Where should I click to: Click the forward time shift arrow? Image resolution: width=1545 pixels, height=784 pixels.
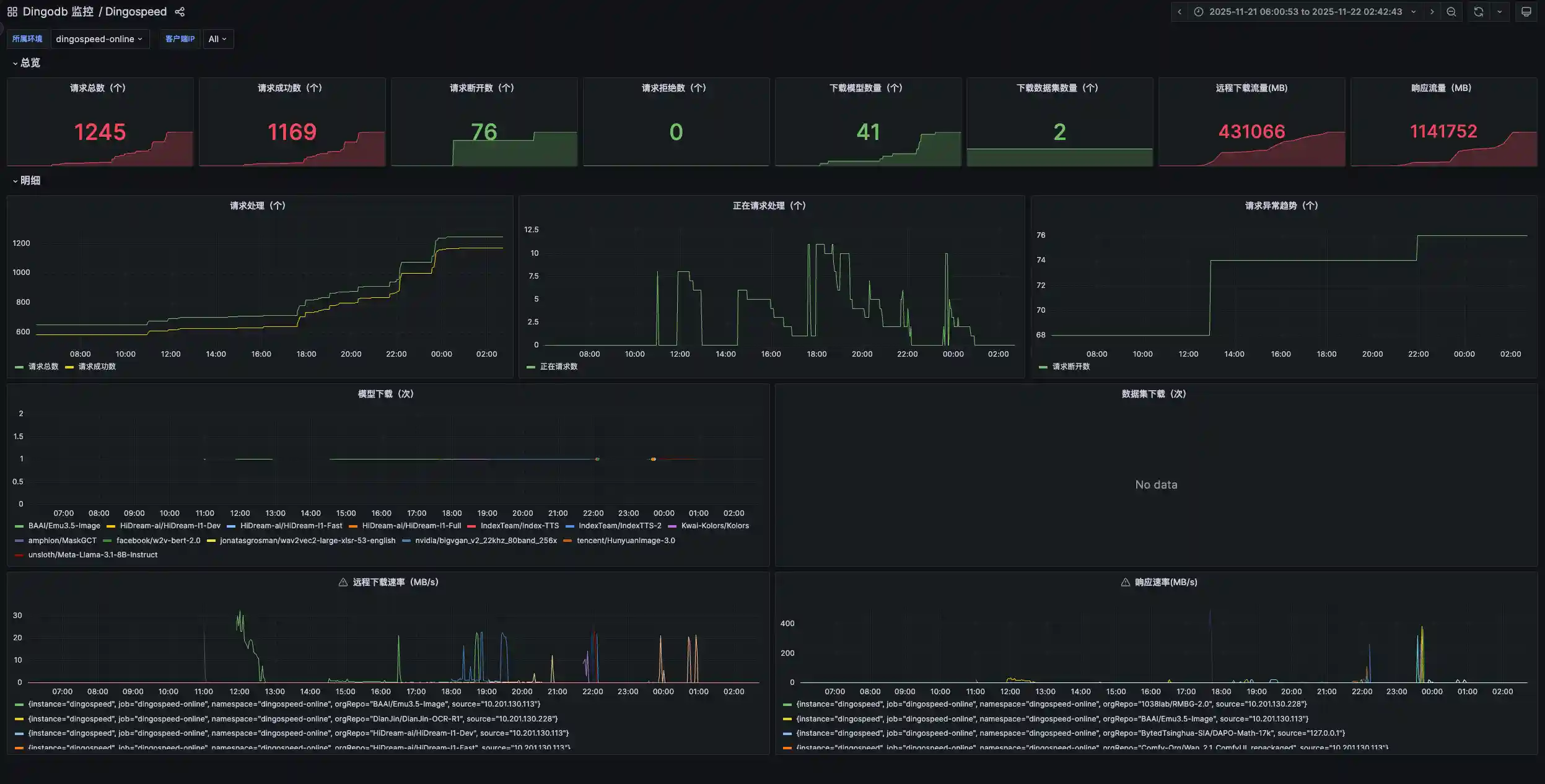tap(1432, 11)
